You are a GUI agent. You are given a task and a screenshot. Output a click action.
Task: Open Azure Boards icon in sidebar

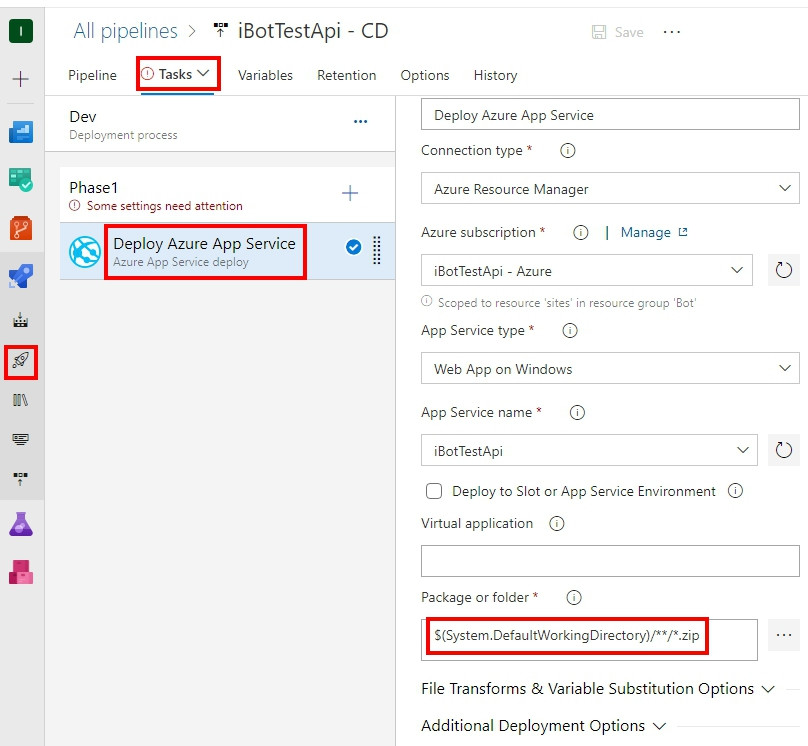tap(21, 180)
